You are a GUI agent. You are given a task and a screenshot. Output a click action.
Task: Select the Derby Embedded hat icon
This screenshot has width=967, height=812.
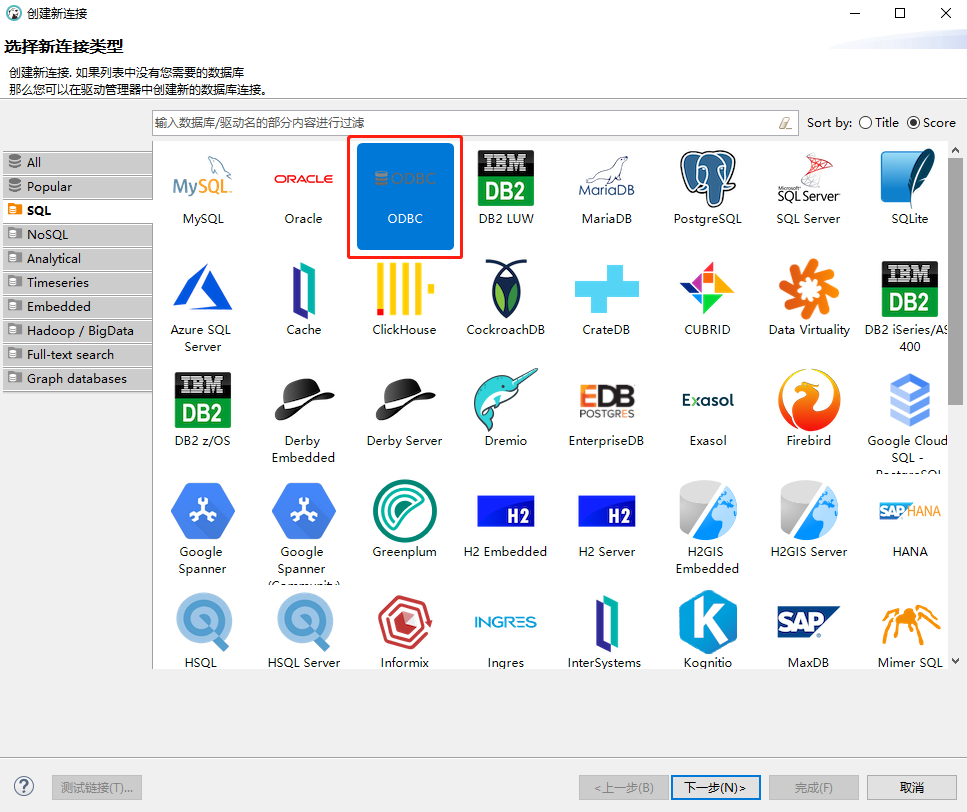point(303,400)
